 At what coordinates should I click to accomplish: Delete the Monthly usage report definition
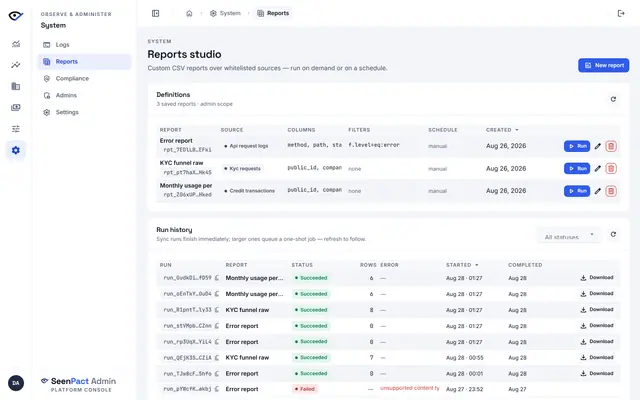(611, 191)
